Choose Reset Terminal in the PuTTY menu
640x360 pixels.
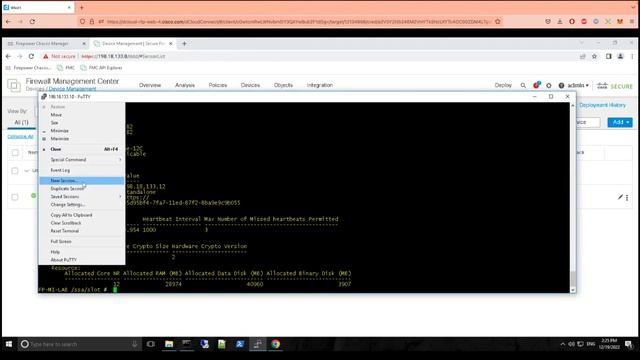(82, 231)
